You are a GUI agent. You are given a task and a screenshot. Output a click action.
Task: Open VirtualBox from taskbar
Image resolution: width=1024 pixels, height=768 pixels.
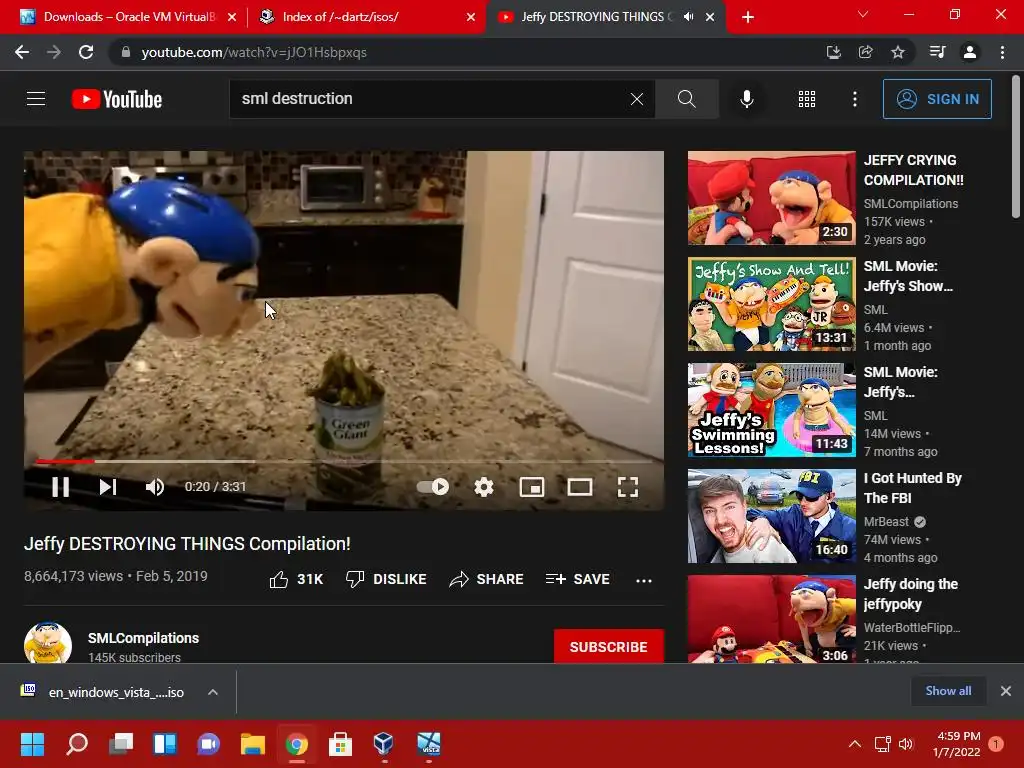tap(384, 744)
